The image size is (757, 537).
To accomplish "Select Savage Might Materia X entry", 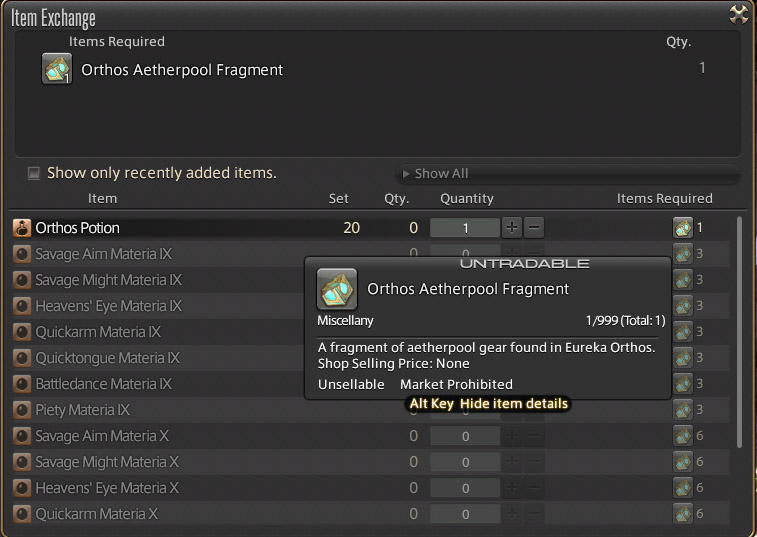I will (x=107, y=462).
